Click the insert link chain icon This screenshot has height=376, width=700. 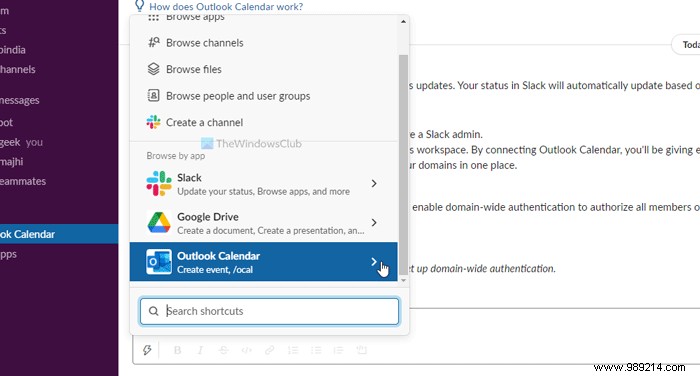(x=270, y=350)
